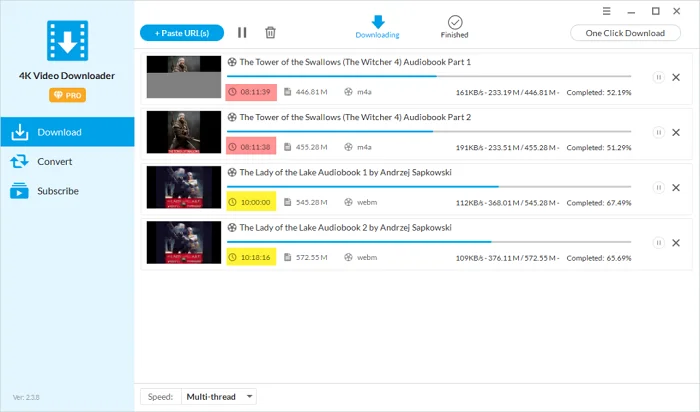Pause Tower of the Swallows Part 2 download

tap(658, 132)
